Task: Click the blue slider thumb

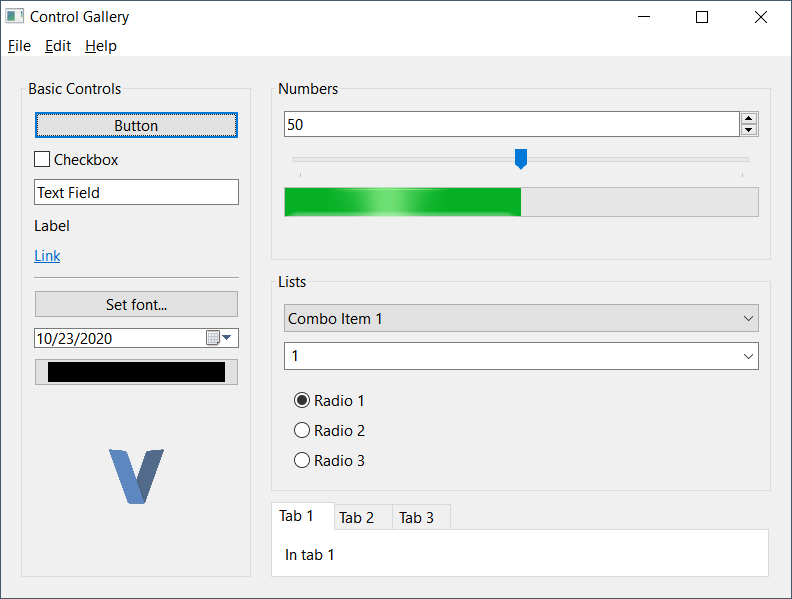Action: coord(521,159)
